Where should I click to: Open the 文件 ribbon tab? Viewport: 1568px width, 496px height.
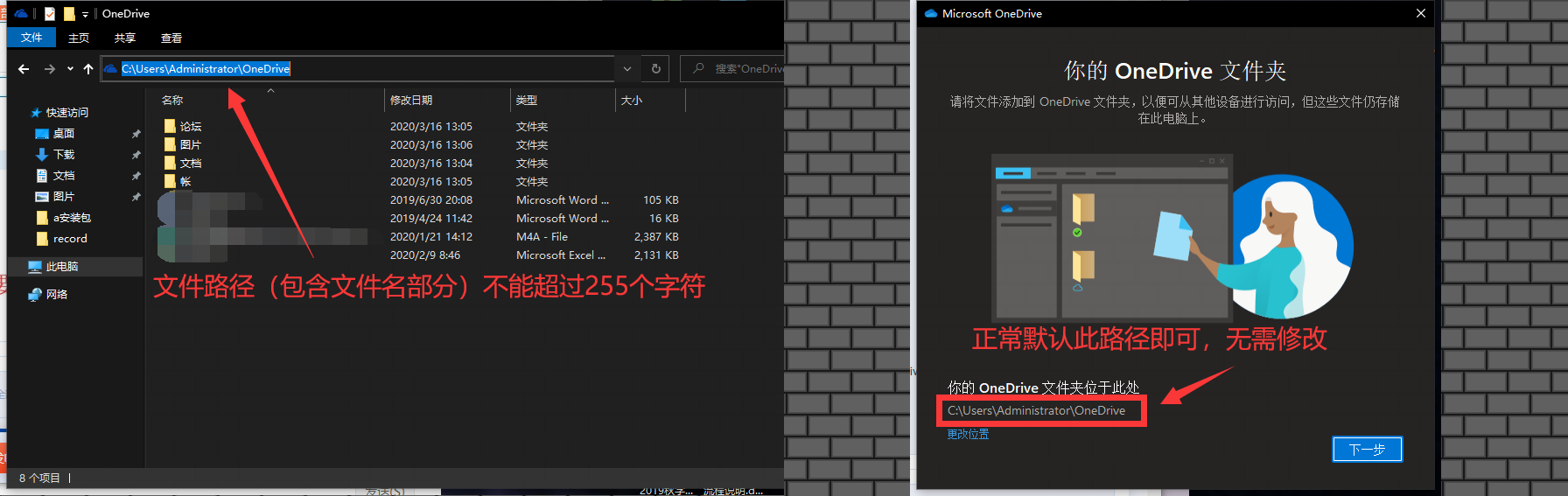(x=31, y=38)
